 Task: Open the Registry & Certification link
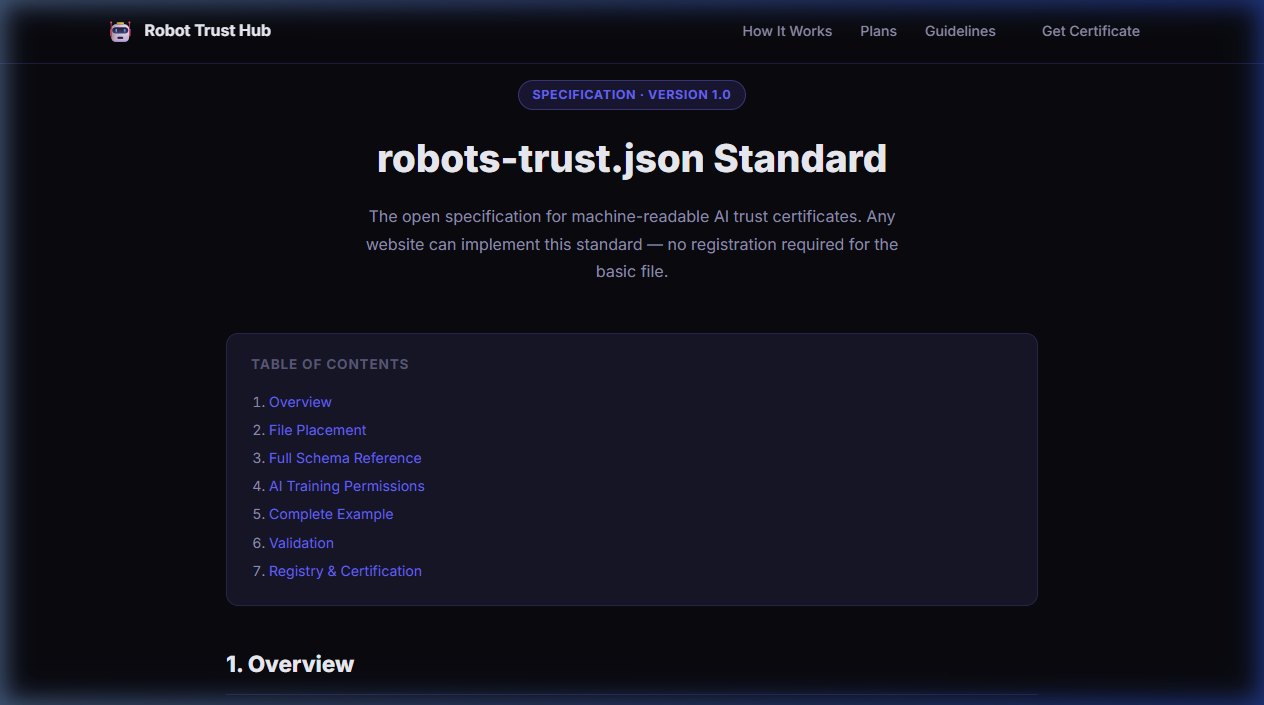pos(345,570)
